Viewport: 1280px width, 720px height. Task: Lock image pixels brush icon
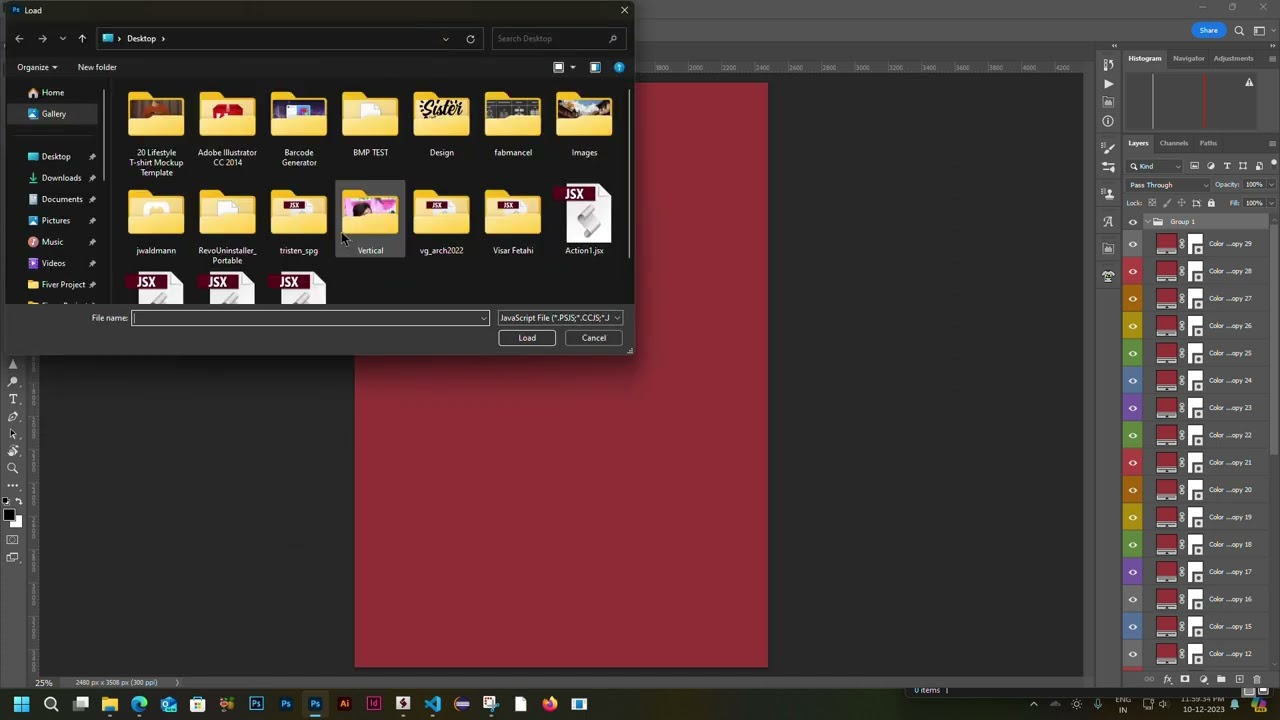pyautogui.click(x=1166, y=203)
